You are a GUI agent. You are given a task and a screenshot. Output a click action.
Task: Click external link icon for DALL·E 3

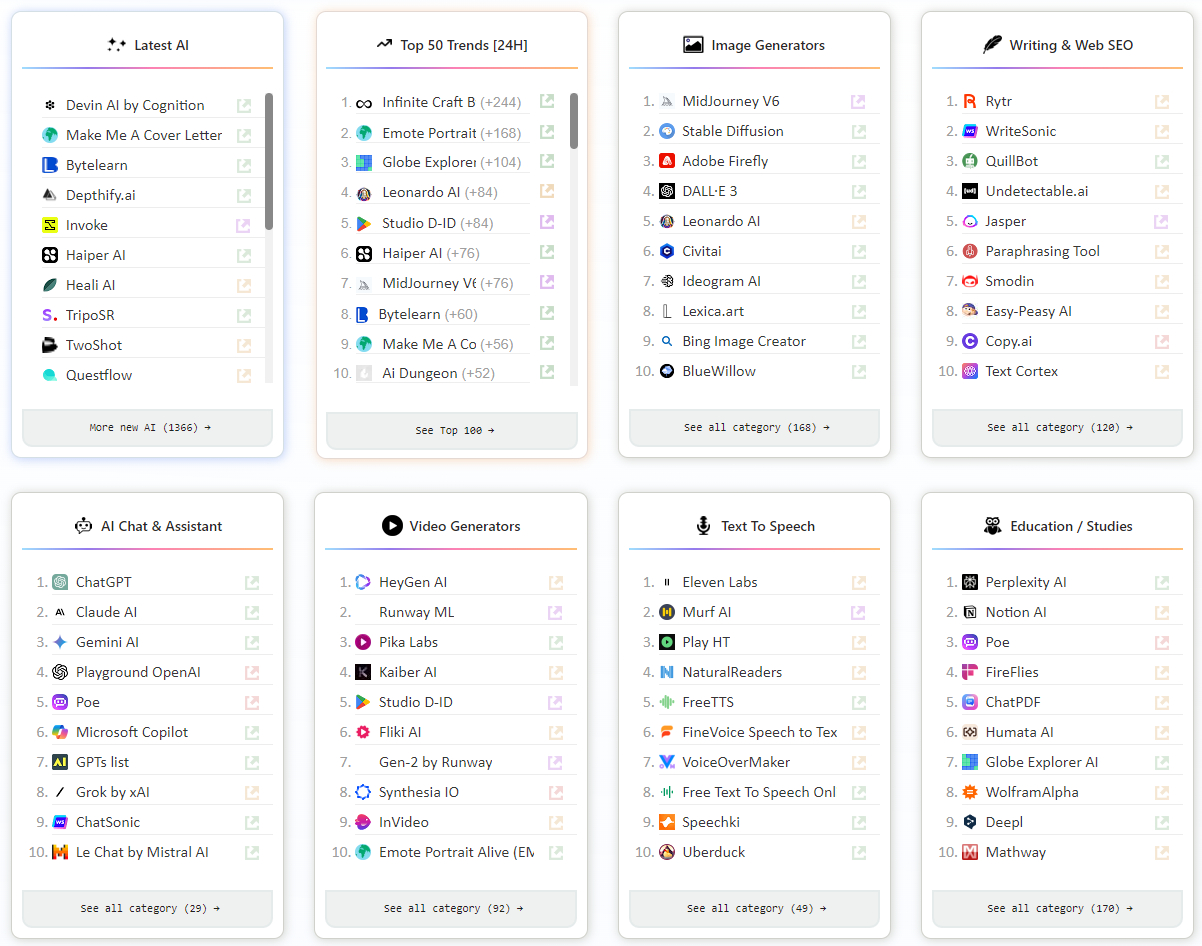[x=858, y=192]
